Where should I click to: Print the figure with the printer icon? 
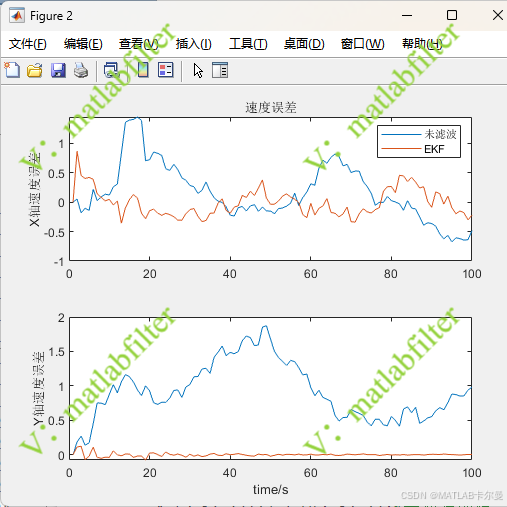point(81,70)
